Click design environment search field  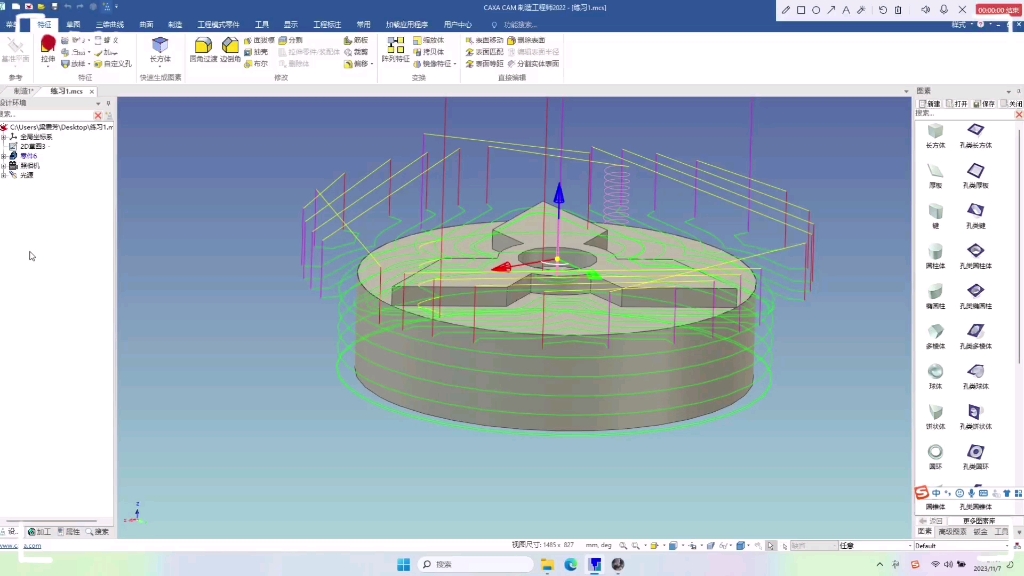(46, 115)
